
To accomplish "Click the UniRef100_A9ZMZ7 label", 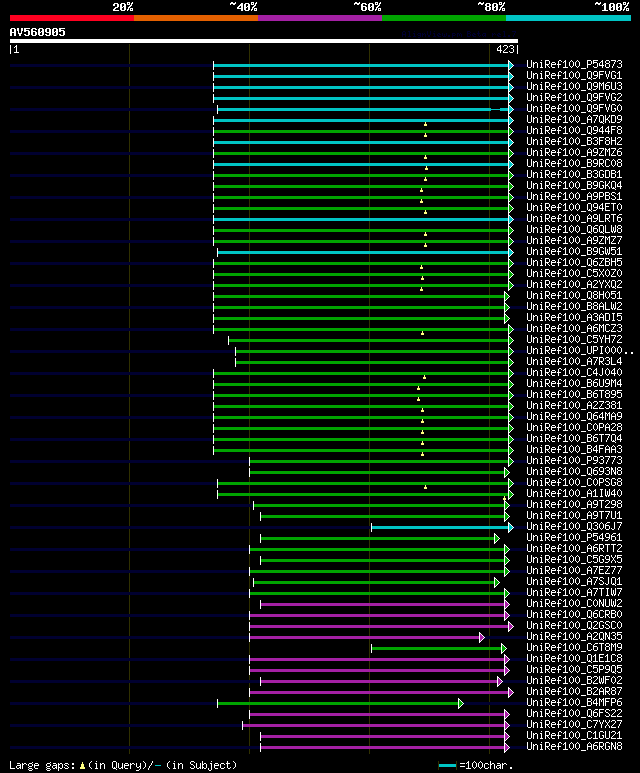I will point(574,241).
